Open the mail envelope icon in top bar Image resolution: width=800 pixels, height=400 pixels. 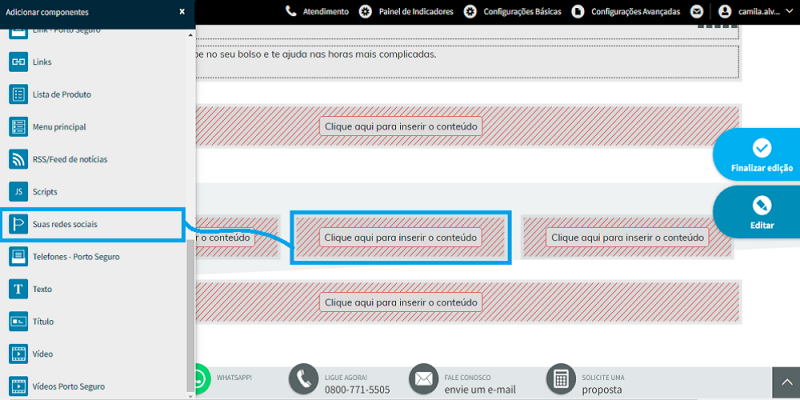click(696, 11)
